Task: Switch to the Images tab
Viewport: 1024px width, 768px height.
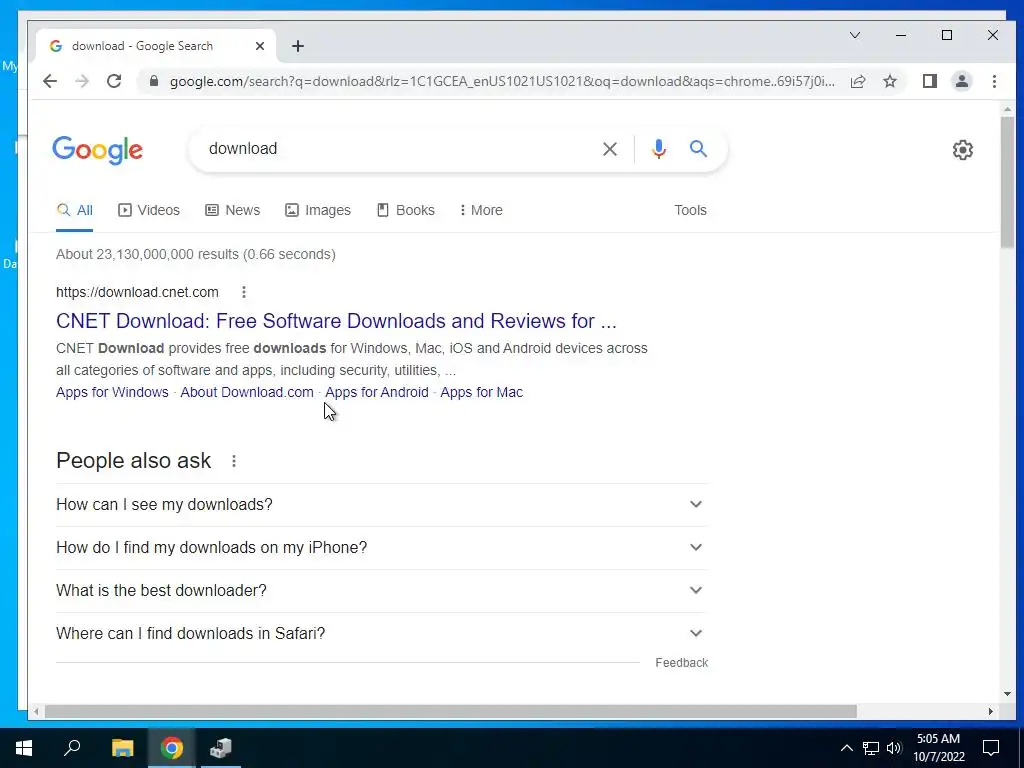Action: [x=318, y=210]
